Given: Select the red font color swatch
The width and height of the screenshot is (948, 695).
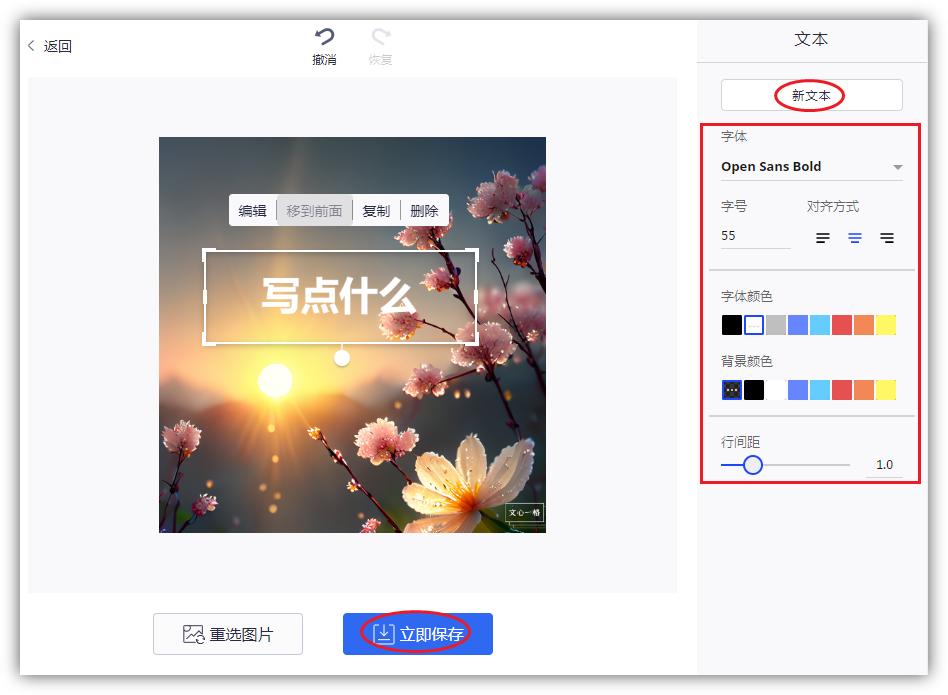Looking at the screenshot, I should (841, 325).
